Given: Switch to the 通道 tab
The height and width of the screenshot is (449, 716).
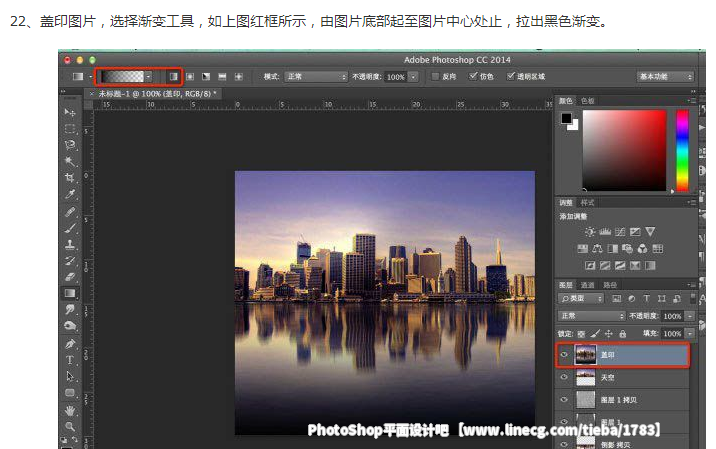Looking at the screenshot, I should tap(587, 285).
